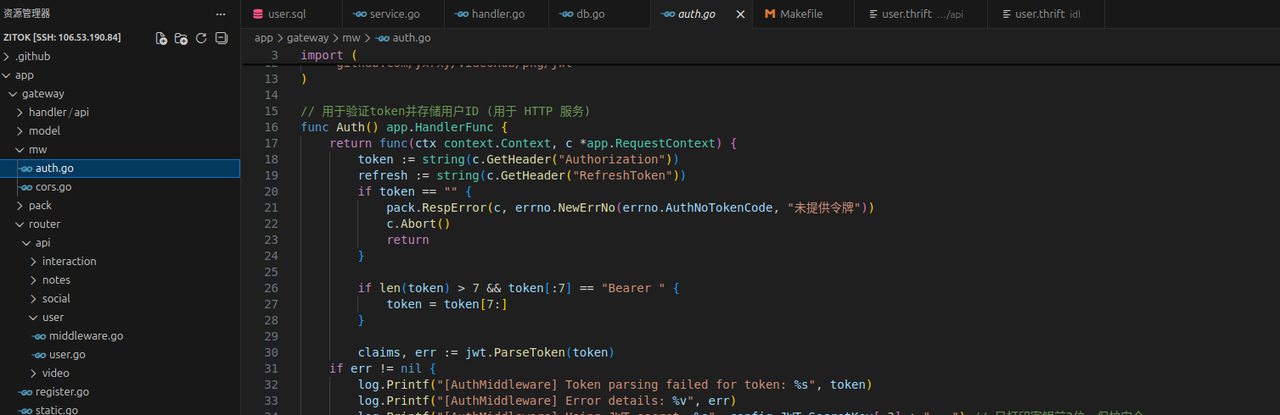Close the auth.go editor tab
The image size is (1280, 415).
point(740,14)
